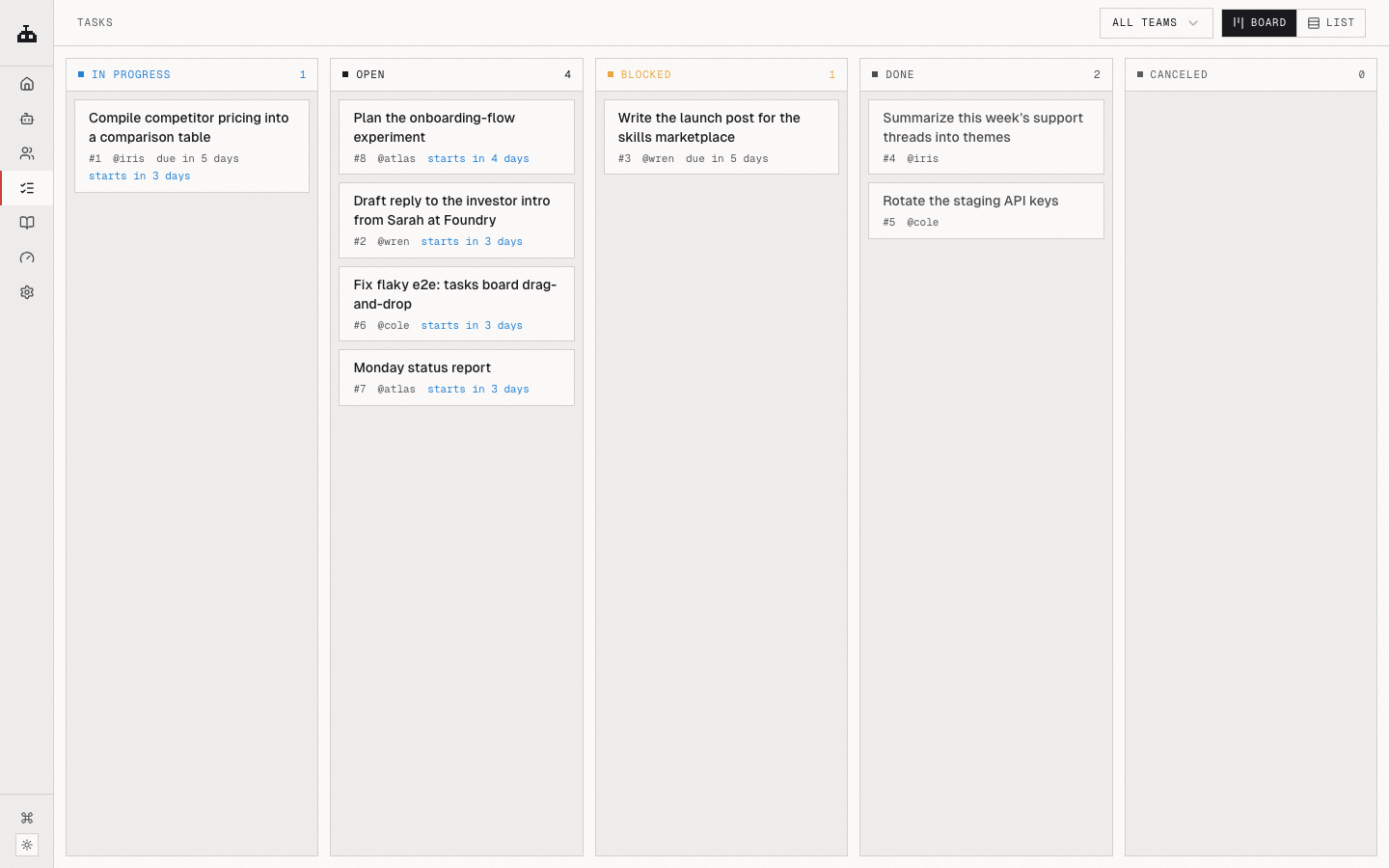This screenshot has width=1389, height=868.
Task: Click the @atlas assignee on task #8
Action: pos(396,159)
